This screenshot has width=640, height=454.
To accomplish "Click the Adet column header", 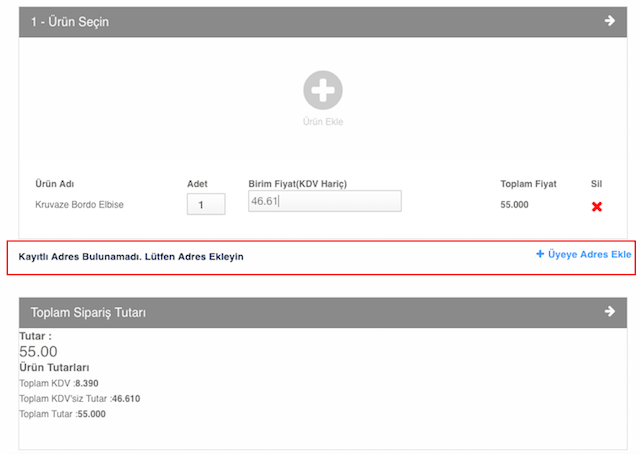I will pos(197,184).
